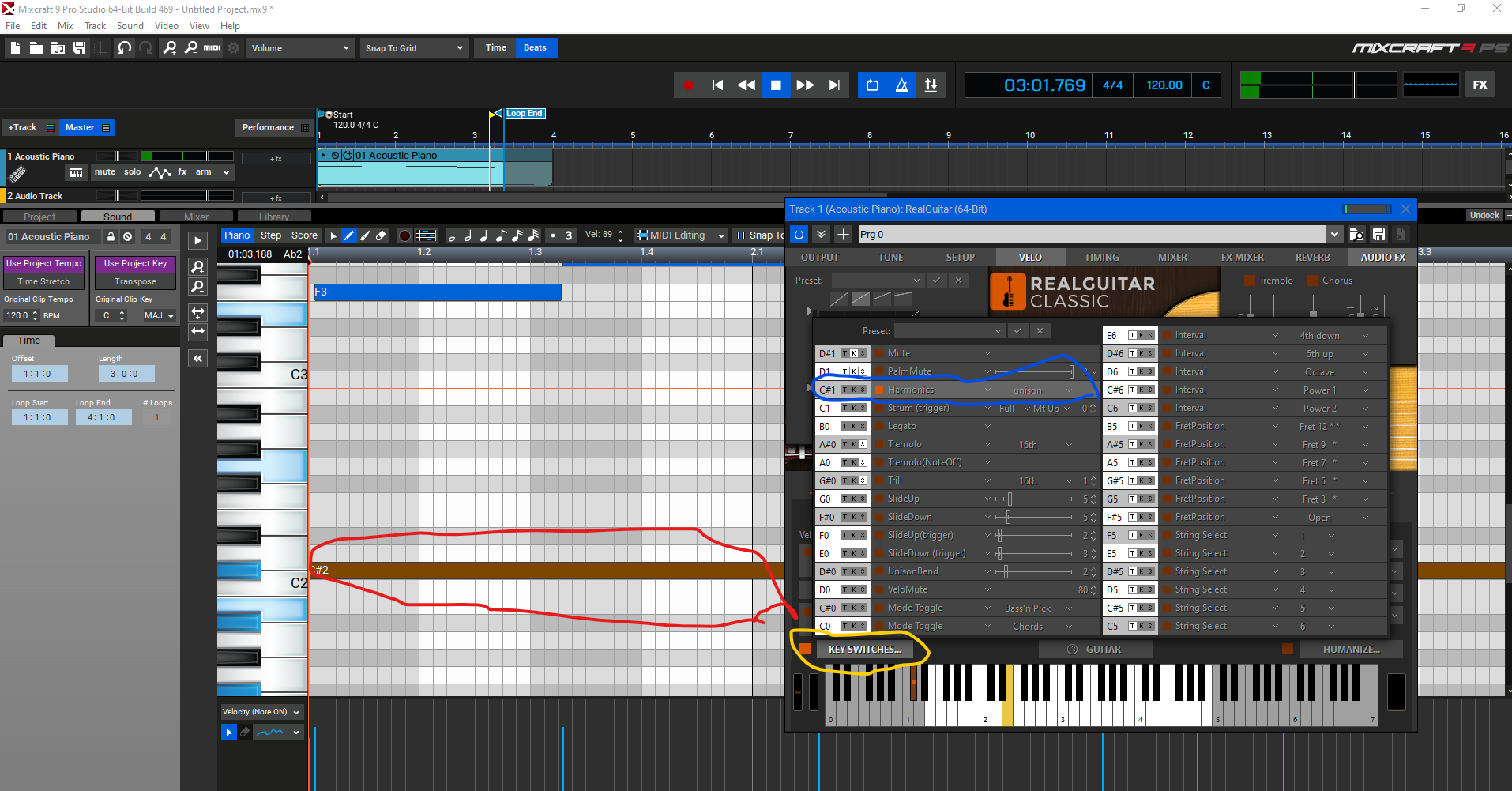This screenshot has width=1512, height=791.
Task: Add sound file from toolbar
Action: click(58, 48)
